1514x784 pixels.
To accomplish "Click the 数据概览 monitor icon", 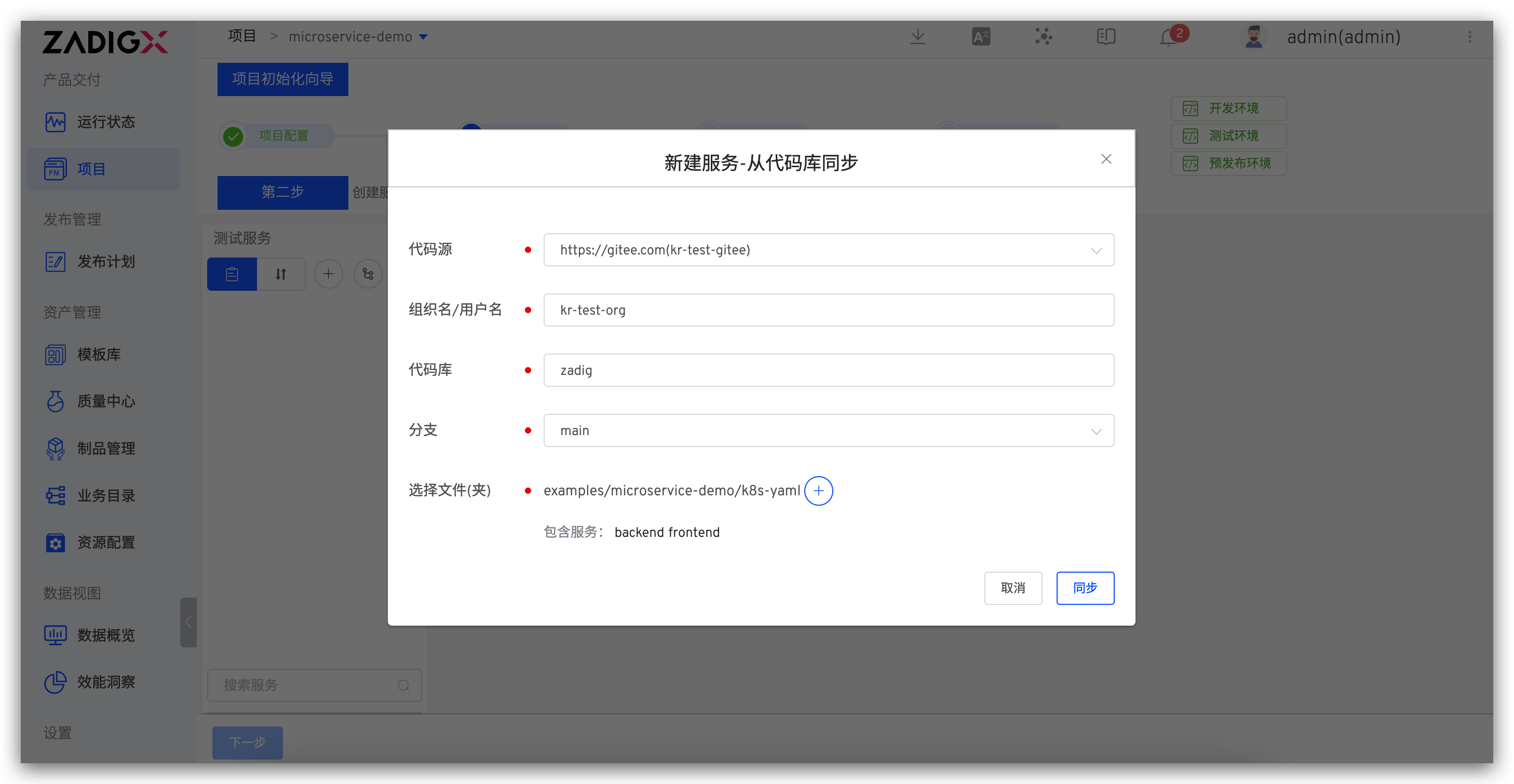I will click(55, 636).
